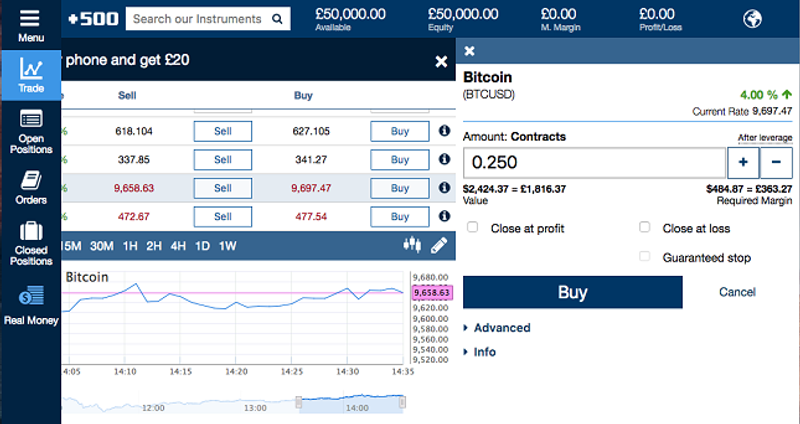This screenshot has height=424, width=800.
Task: Grab right handle of chart range selector
Action: 403,403
